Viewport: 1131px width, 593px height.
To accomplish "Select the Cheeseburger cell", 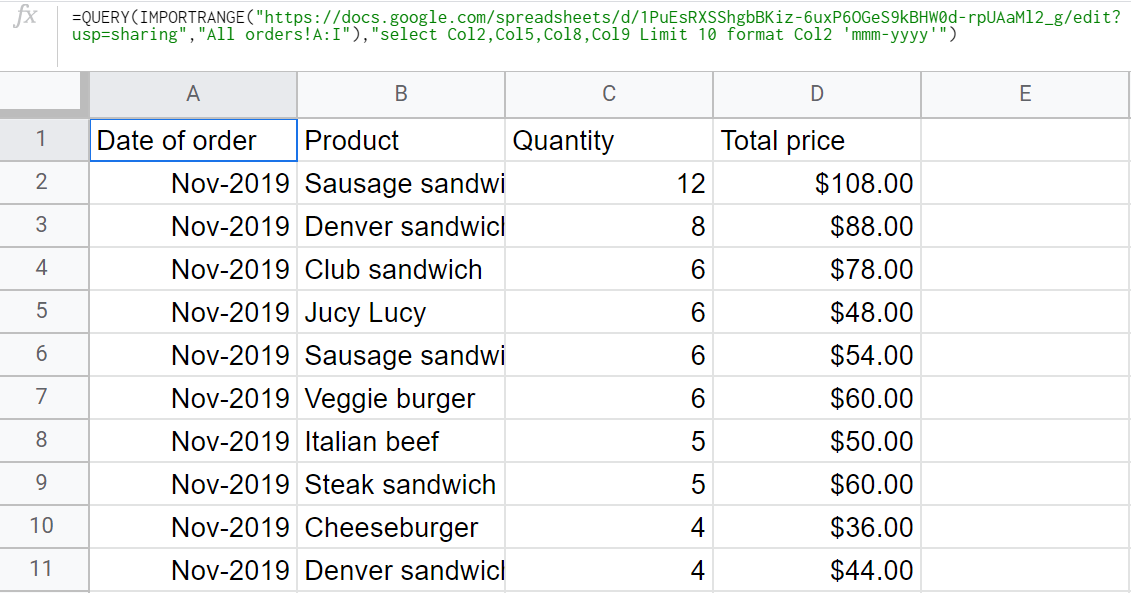I will [400, 527].
